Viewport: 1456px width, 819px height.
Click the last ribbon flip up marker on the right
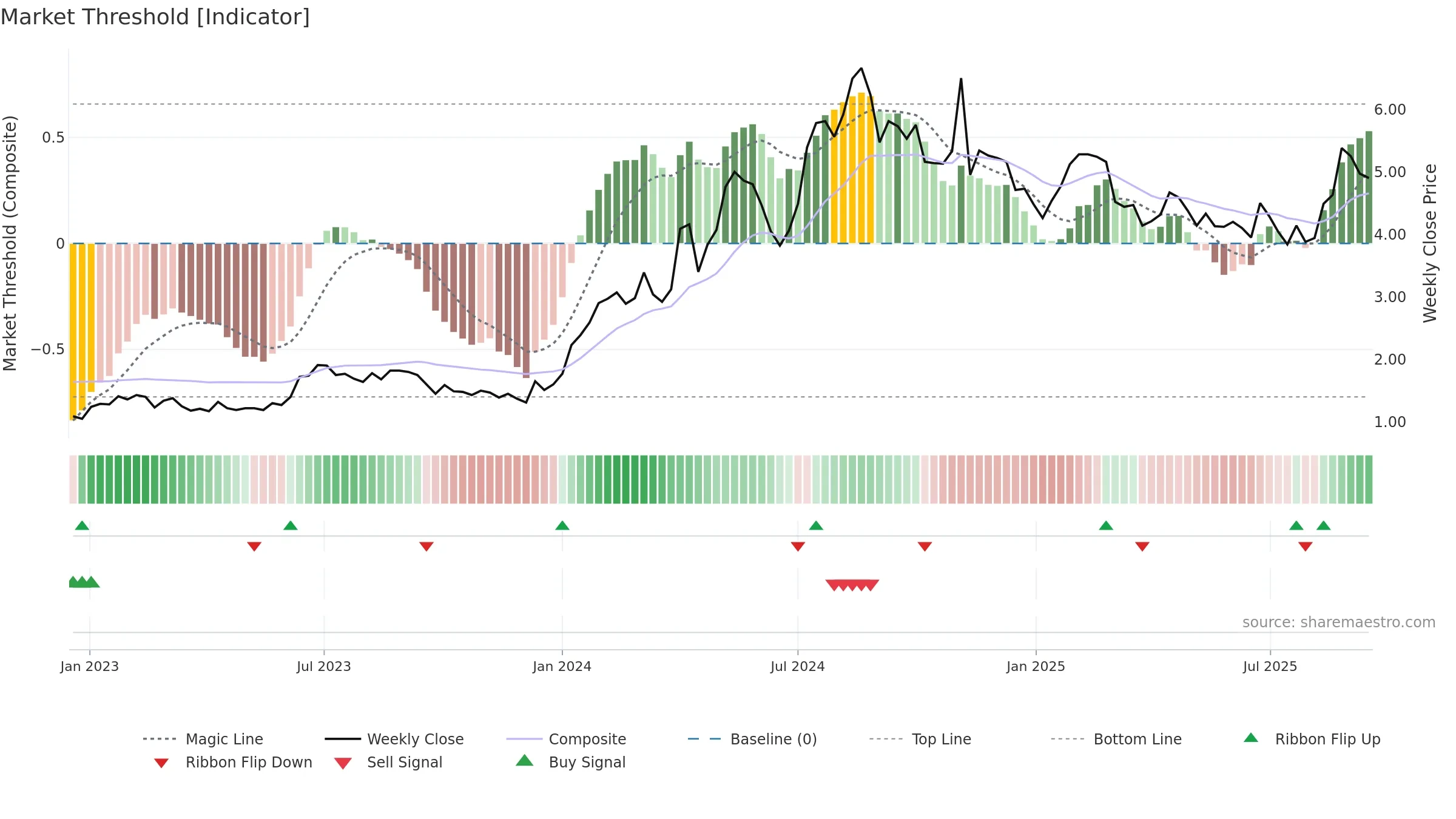(x=1324, y=525)
